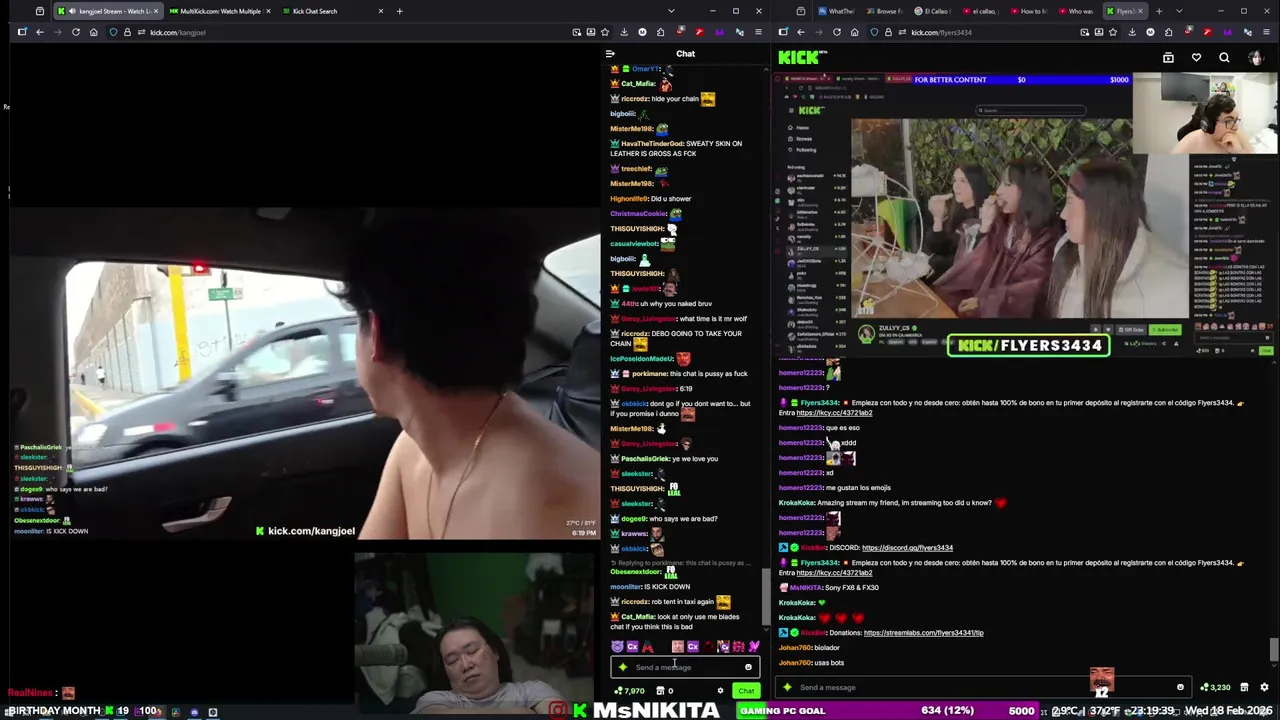Open new tab in left browser window

click(399, 11)
